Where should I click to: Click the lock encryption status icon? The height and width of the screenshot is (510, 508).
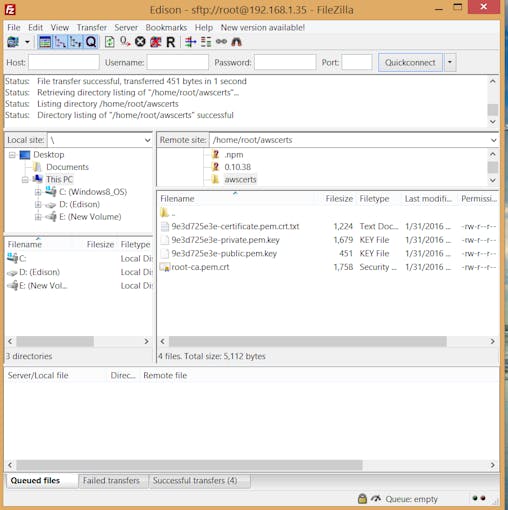coord(362,499)
